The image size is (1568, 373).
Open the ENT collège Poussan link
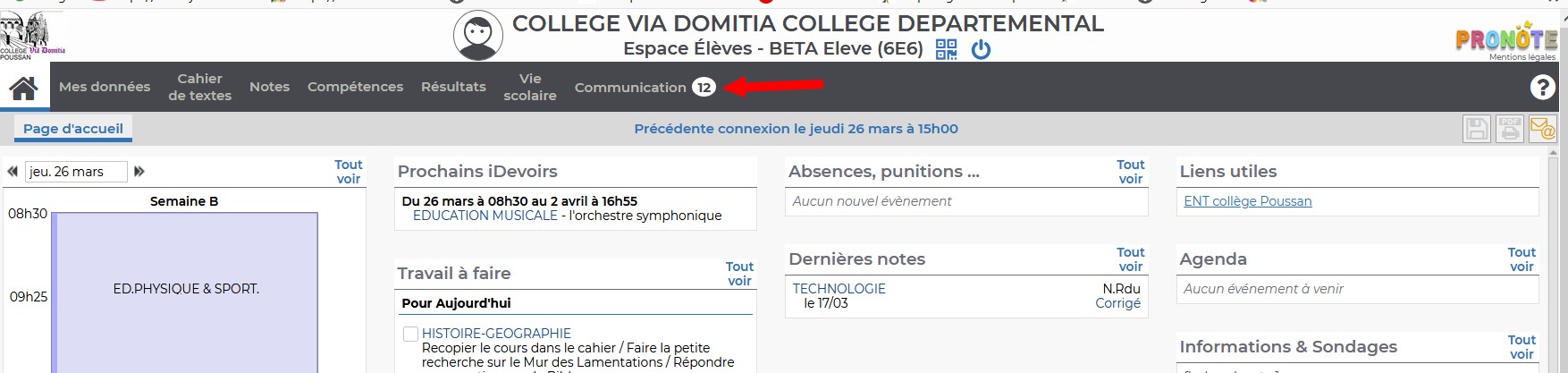(1248, 201)
